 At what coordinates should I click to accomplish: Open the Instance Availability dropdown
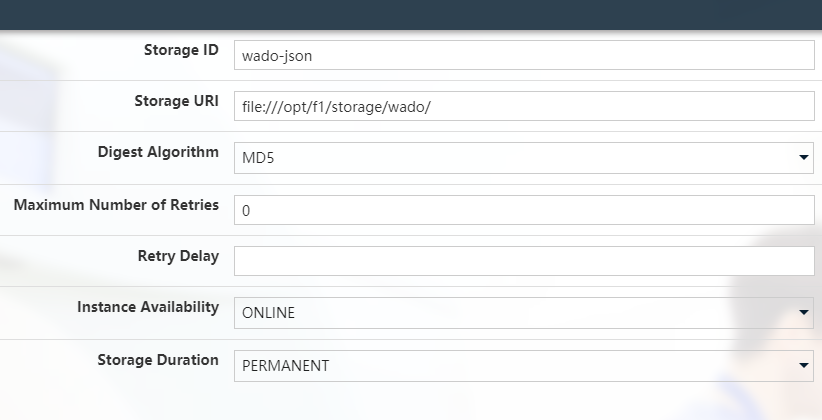524,313
